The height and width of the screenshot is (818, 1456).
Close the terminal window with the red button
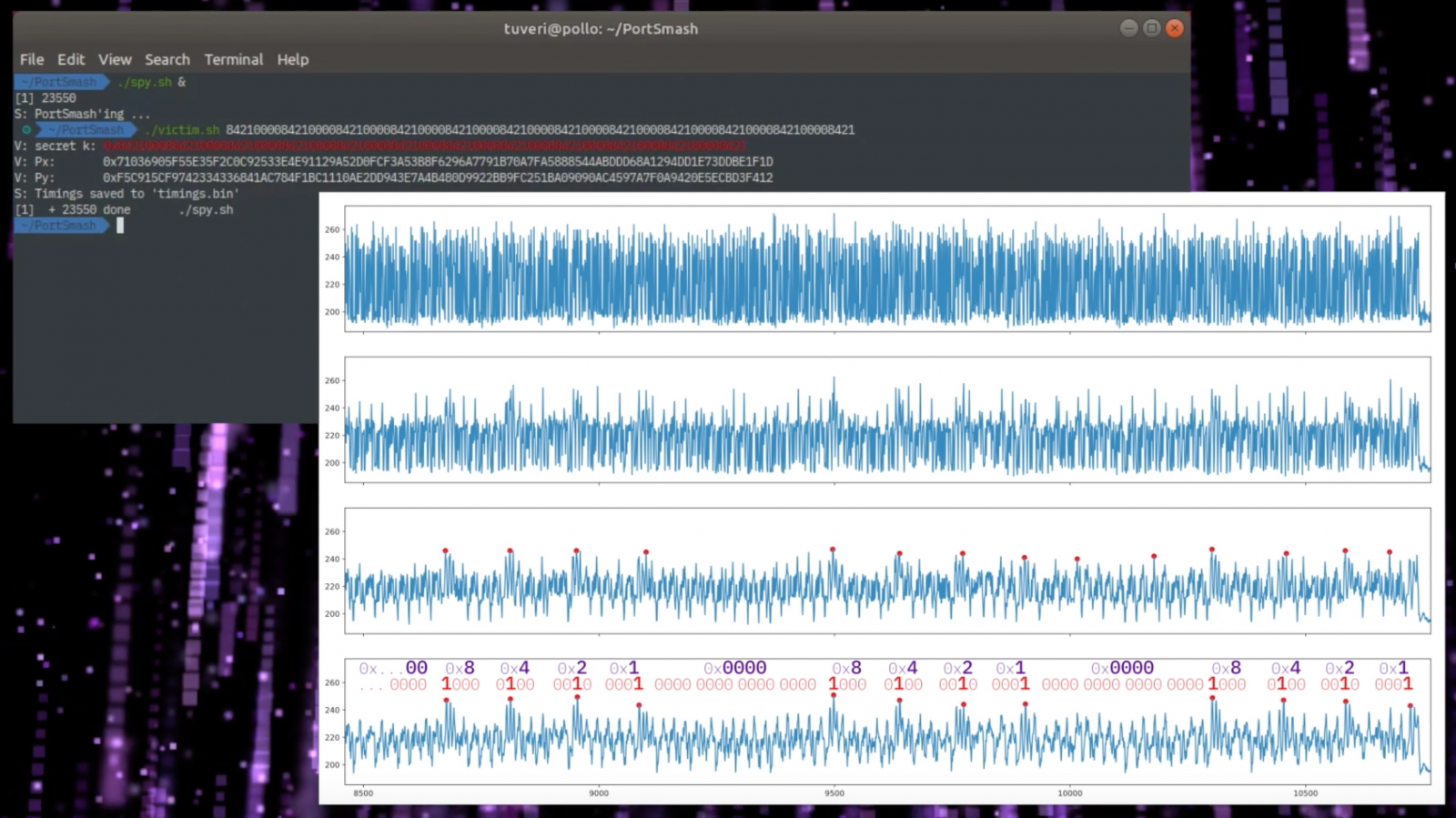coord(1175,28)
